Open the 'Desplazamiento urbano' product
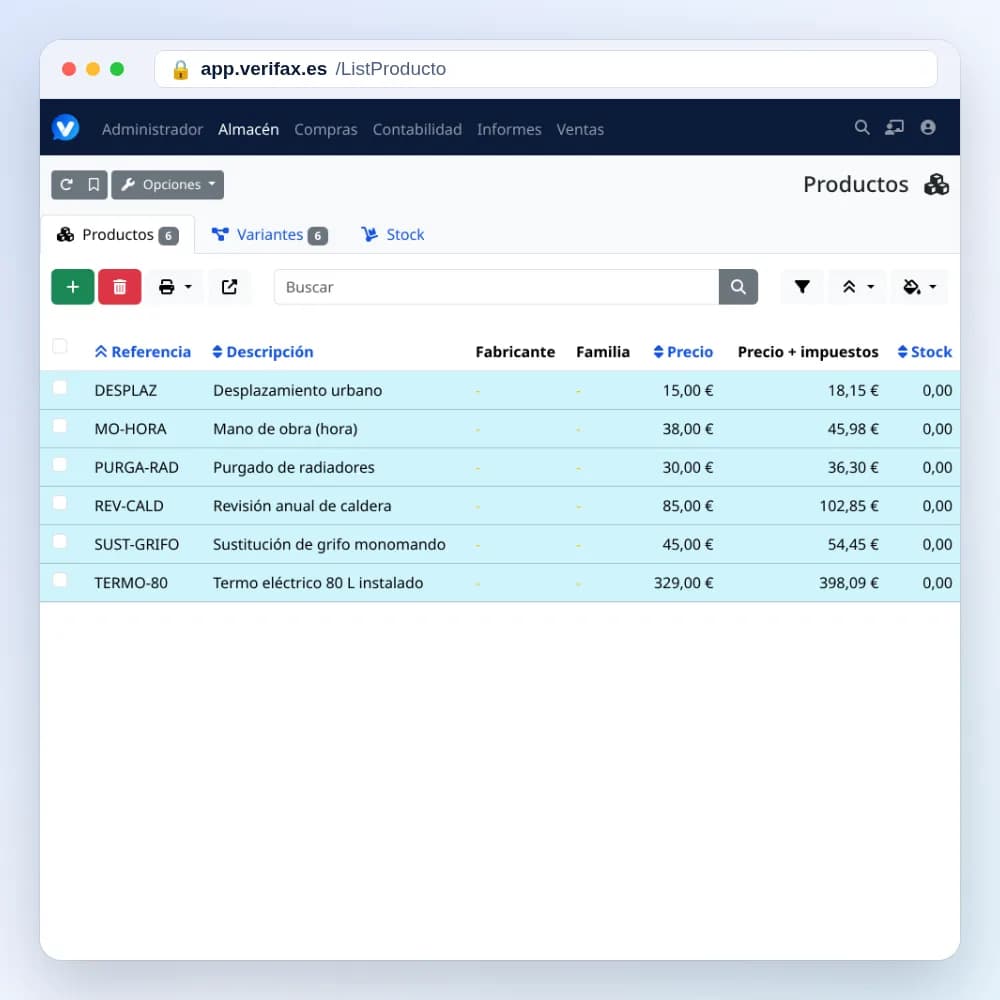Image resolution: width=1000 pixels, height=1000 pixels. (298, 390)
